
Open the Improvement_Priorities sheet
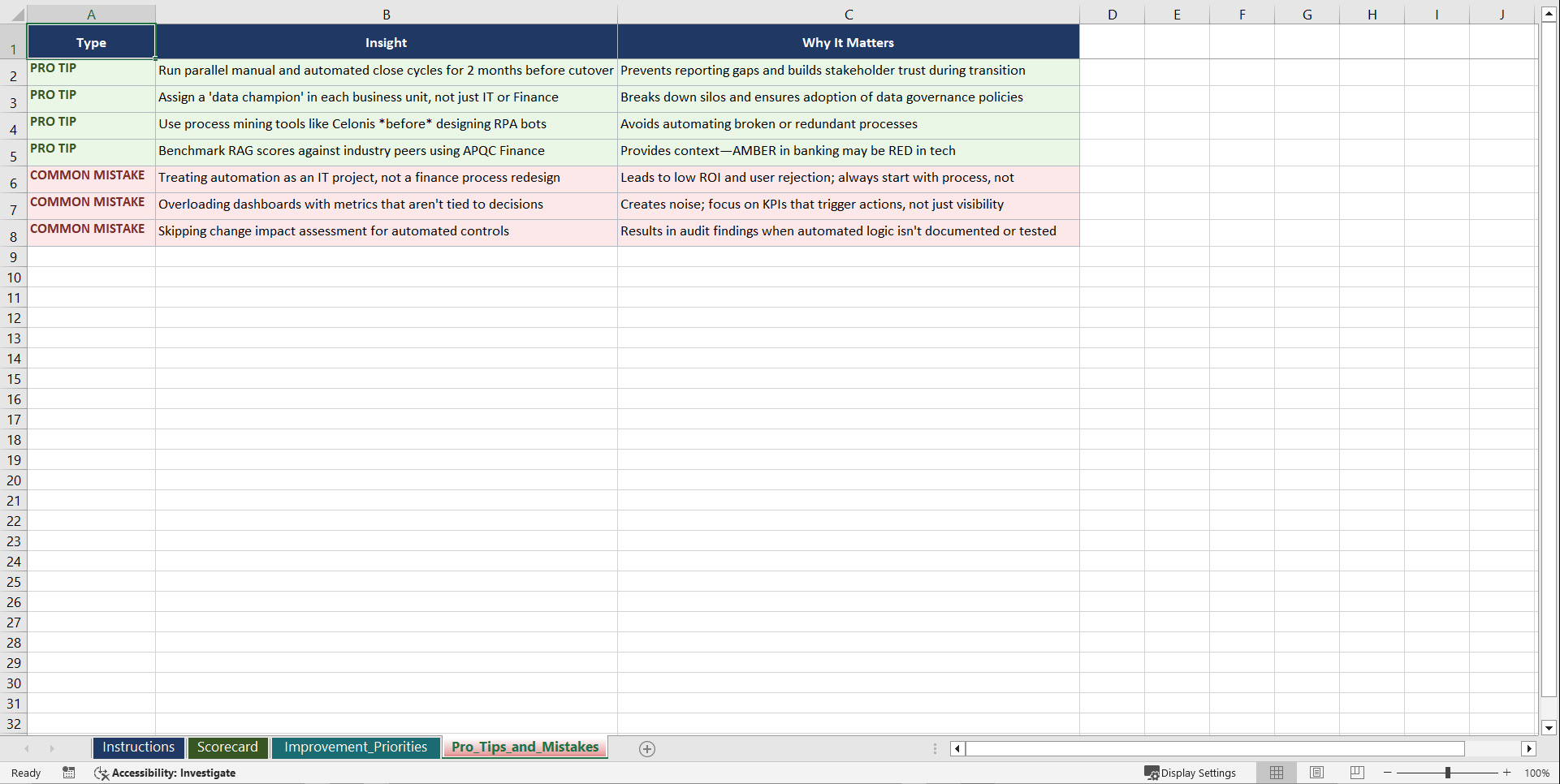(x=356, y=747)
